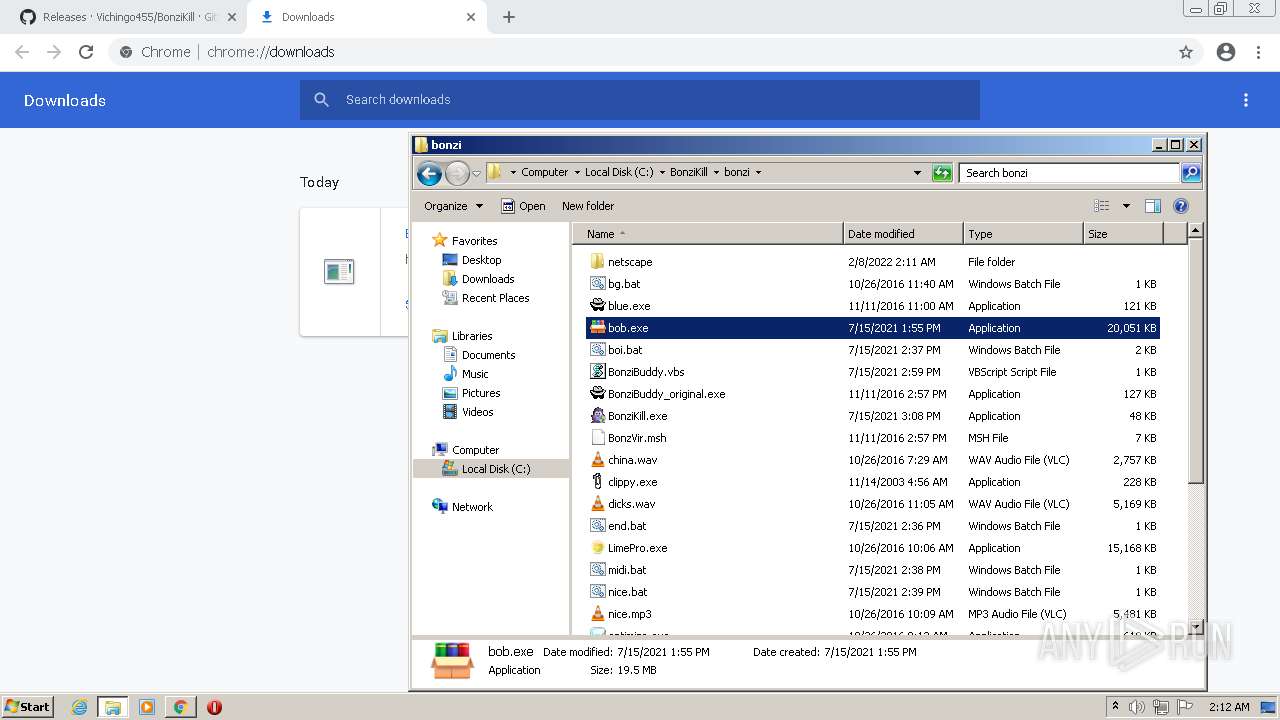The height and width of the screenshot is (720, 1280).
Task: Select Desktop in Favorites
Action: pos(481,260)
